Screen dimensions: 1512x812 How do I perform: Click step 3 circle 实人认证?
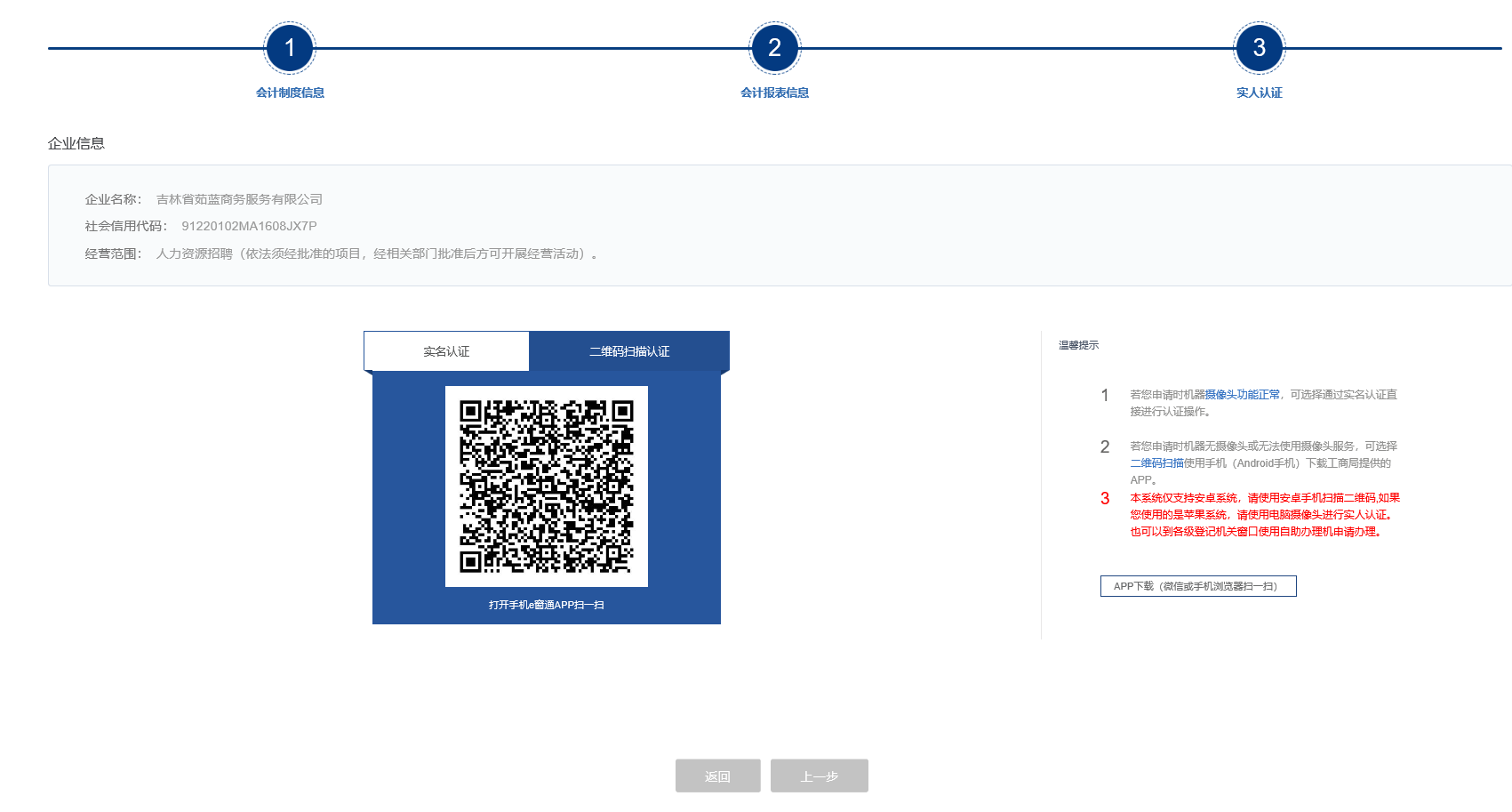click(1259, 48)
